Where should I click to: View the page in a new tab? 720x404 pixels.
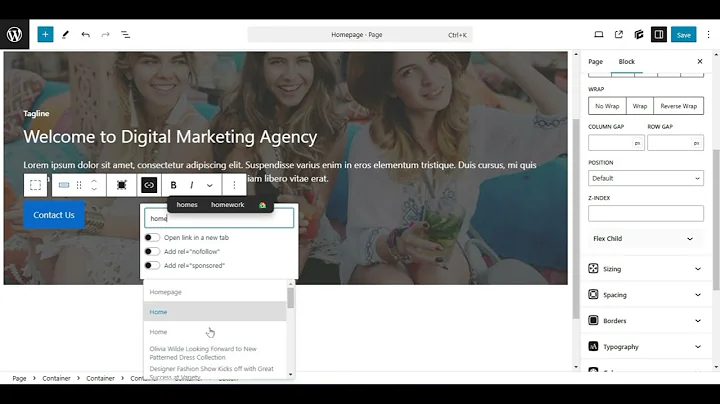[619, 34]
